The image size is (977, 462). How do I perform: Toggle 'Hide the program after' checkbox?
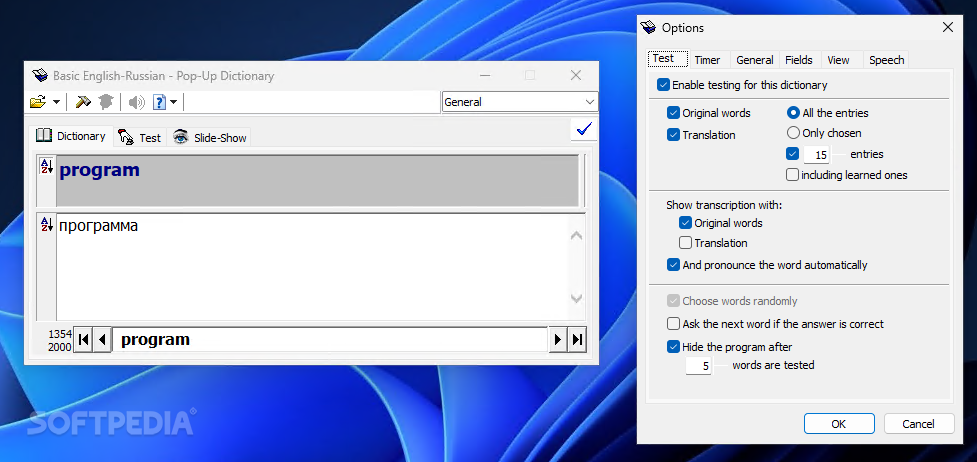point(673,347)
